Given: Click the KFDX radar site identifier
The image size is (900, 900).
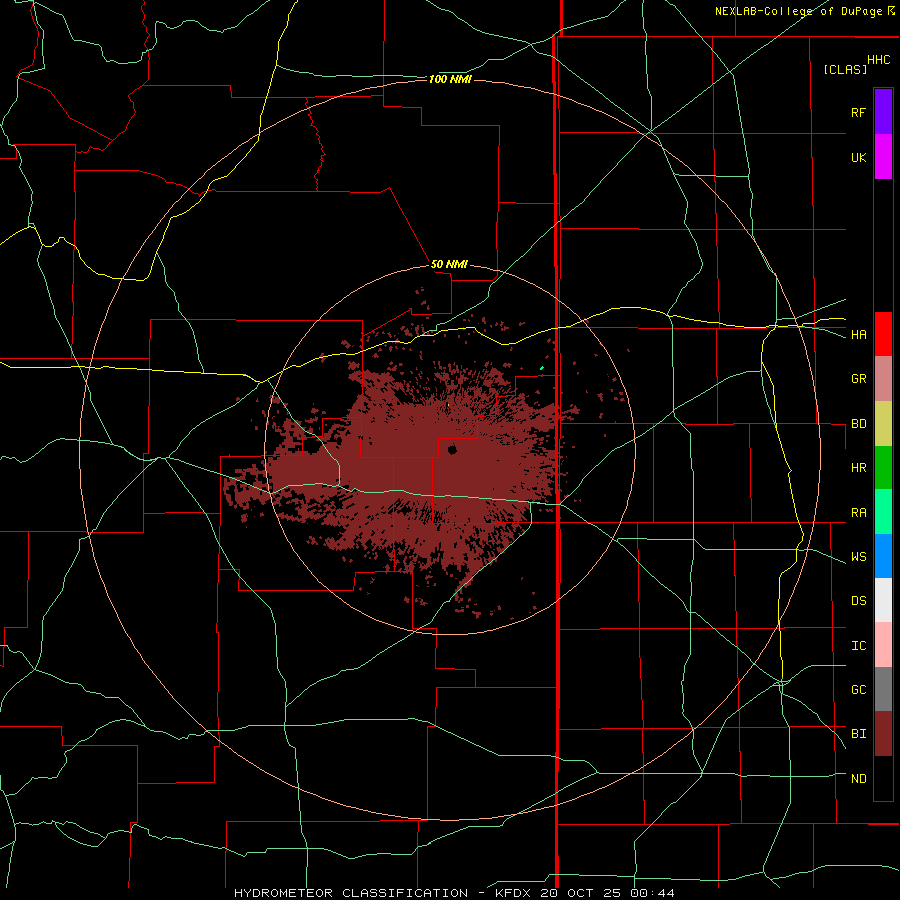Looking at the screenshot, I should point(514,893).
